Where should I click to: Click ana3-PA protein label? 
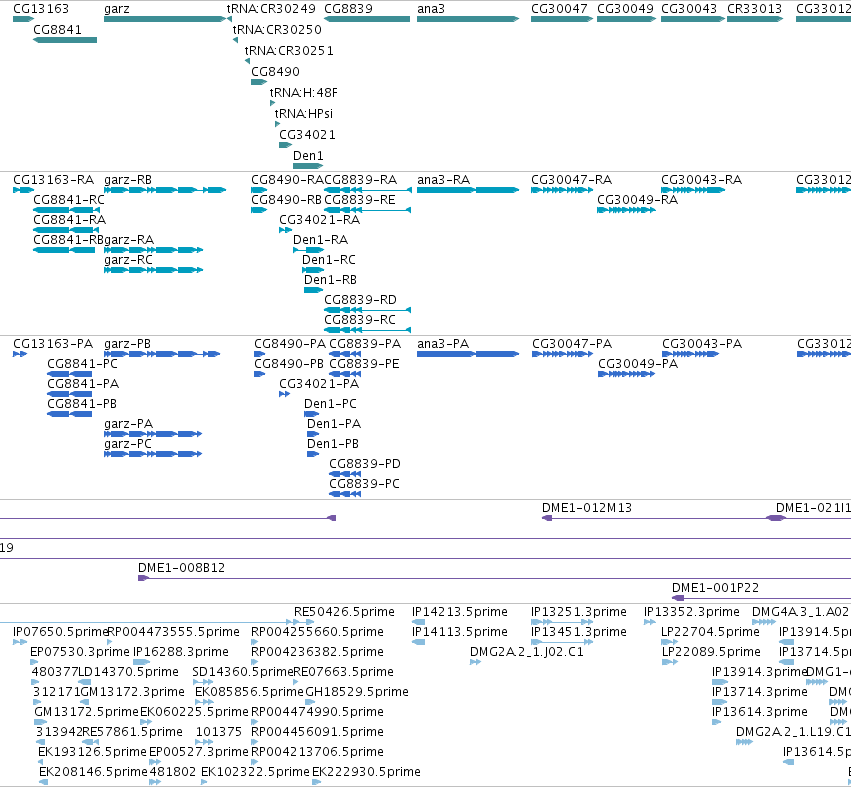point(443,344)
